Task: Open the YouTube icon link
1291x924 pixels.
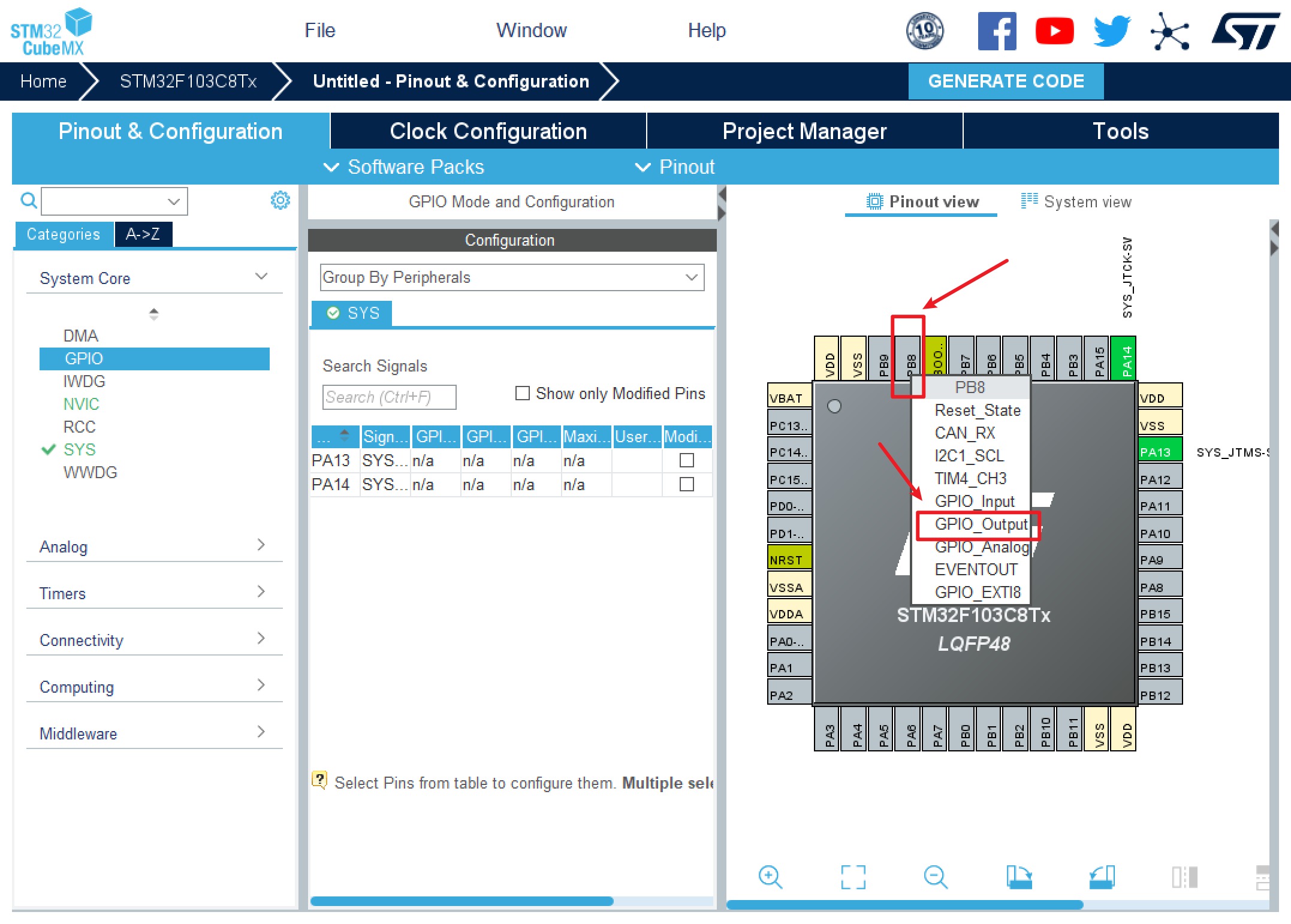Action: click(1054, 31)
